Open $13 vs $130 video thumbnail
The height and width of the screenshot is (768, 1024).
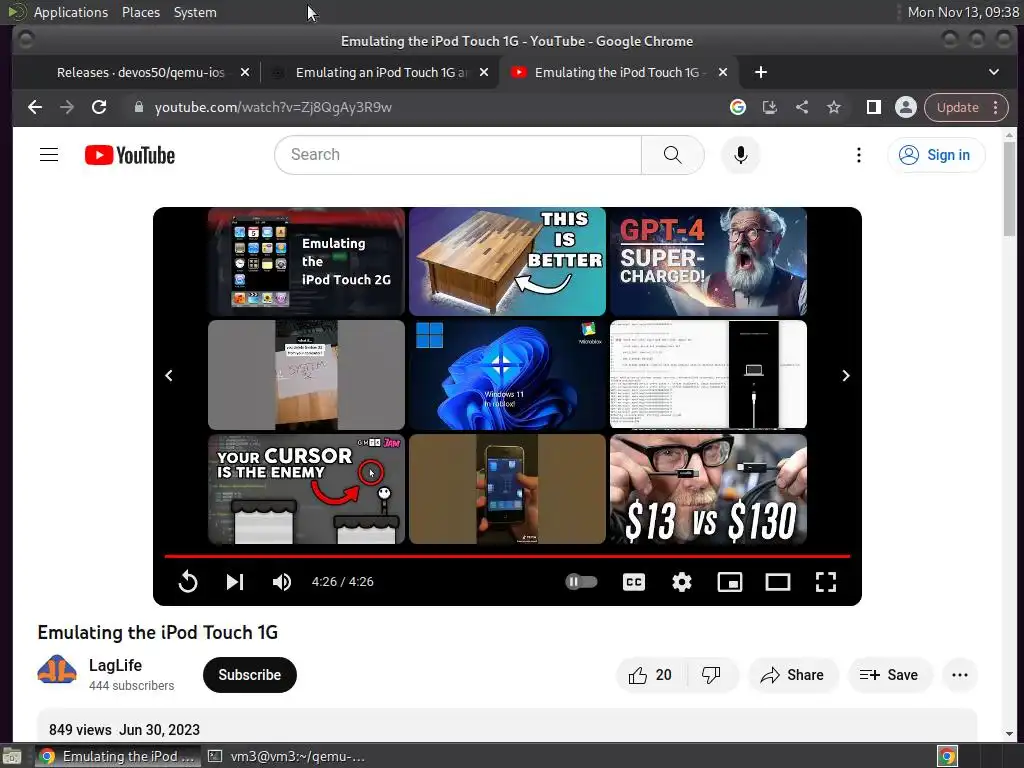(709, 489)
